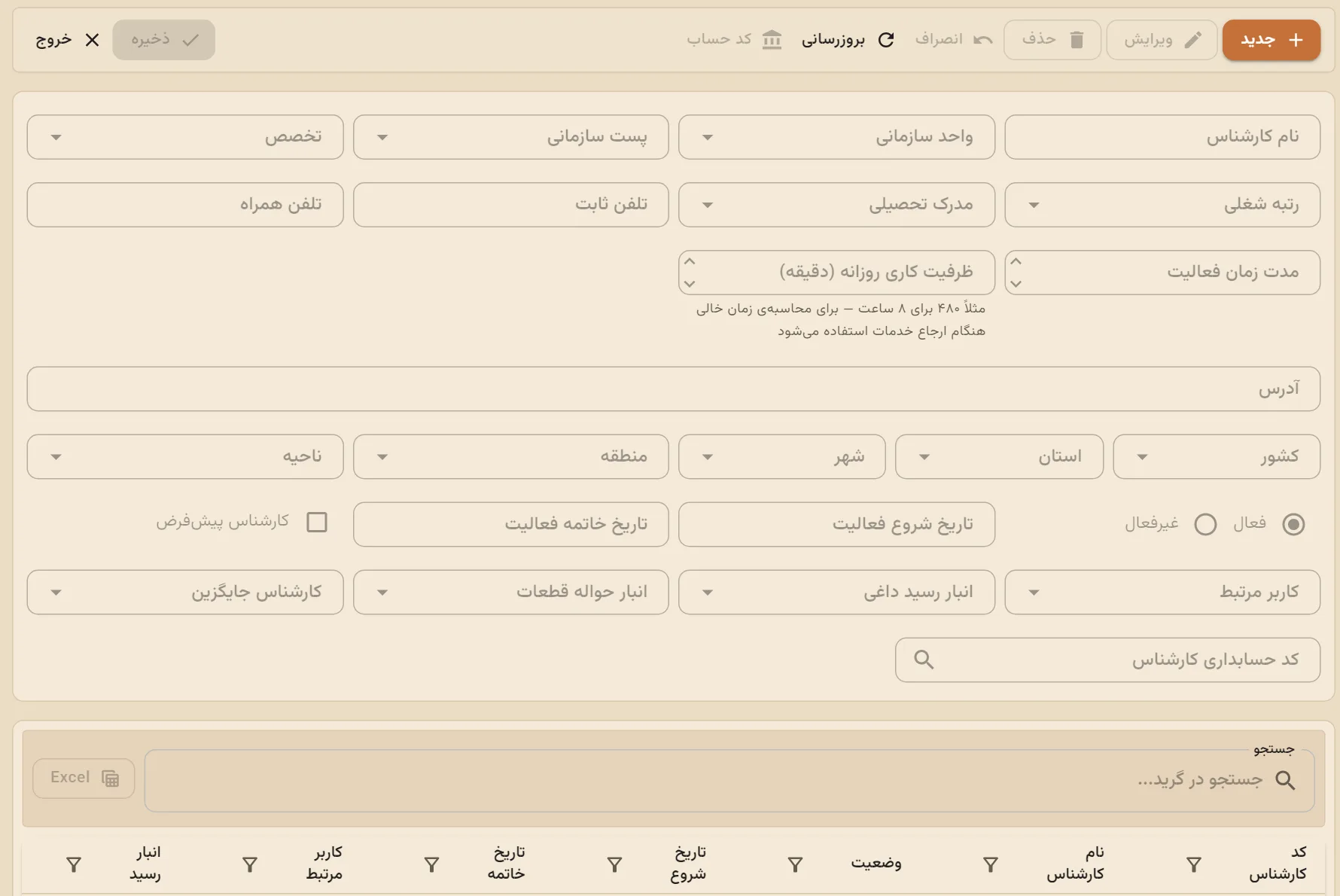This screenshot has height=896, width=1340.
Task: Open the رتبه شغلی dropdown
Action: pos(1162,205)
